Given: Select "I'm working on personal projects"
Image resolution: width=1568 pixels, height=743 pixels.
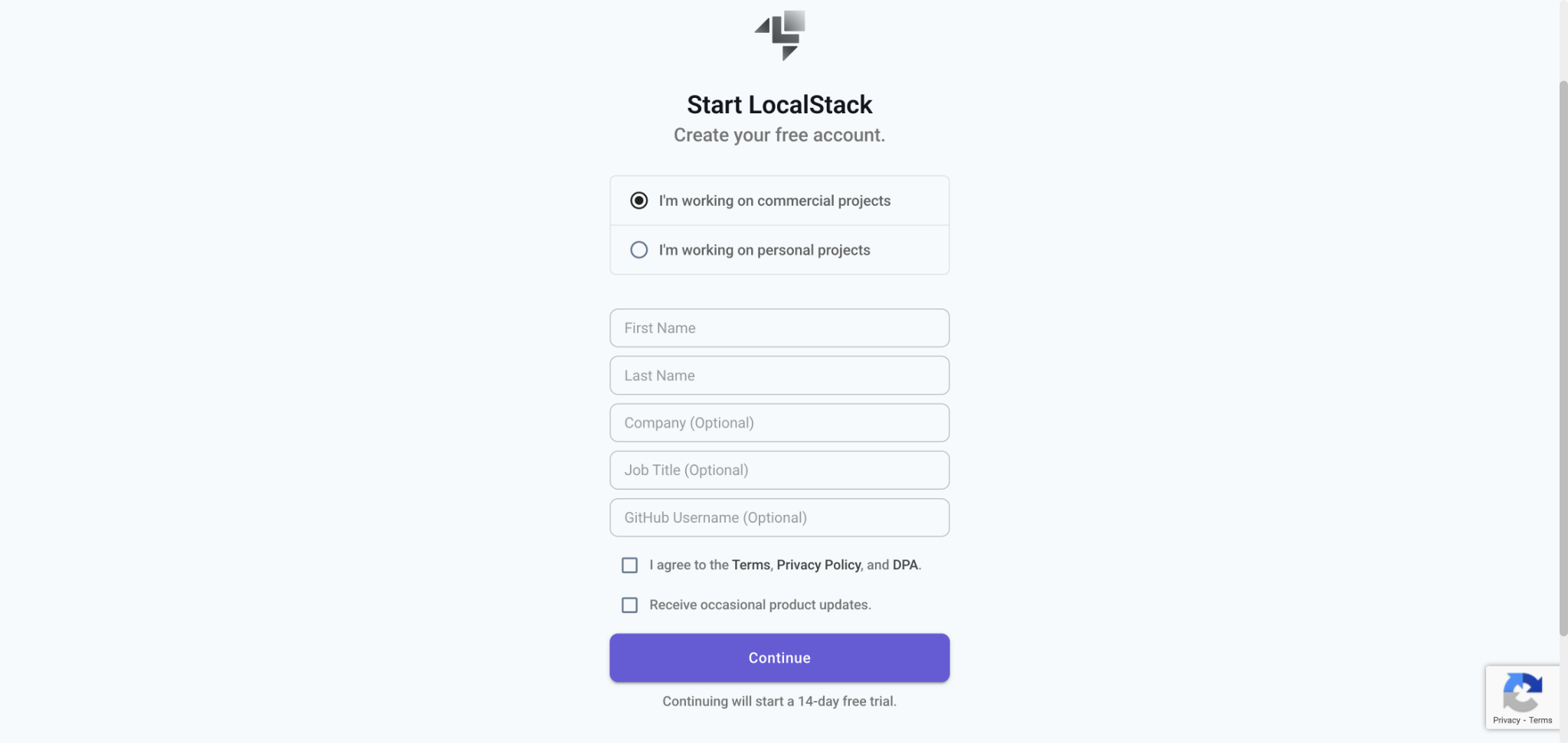Looking at the screenshot, I should [x=638, y=249].
